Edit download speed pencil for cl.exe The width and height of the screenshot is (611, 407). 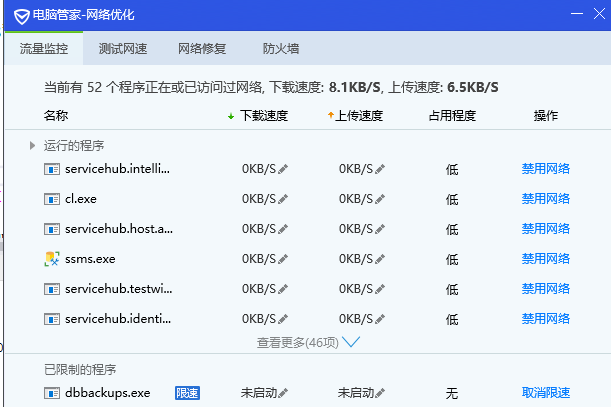283,199
